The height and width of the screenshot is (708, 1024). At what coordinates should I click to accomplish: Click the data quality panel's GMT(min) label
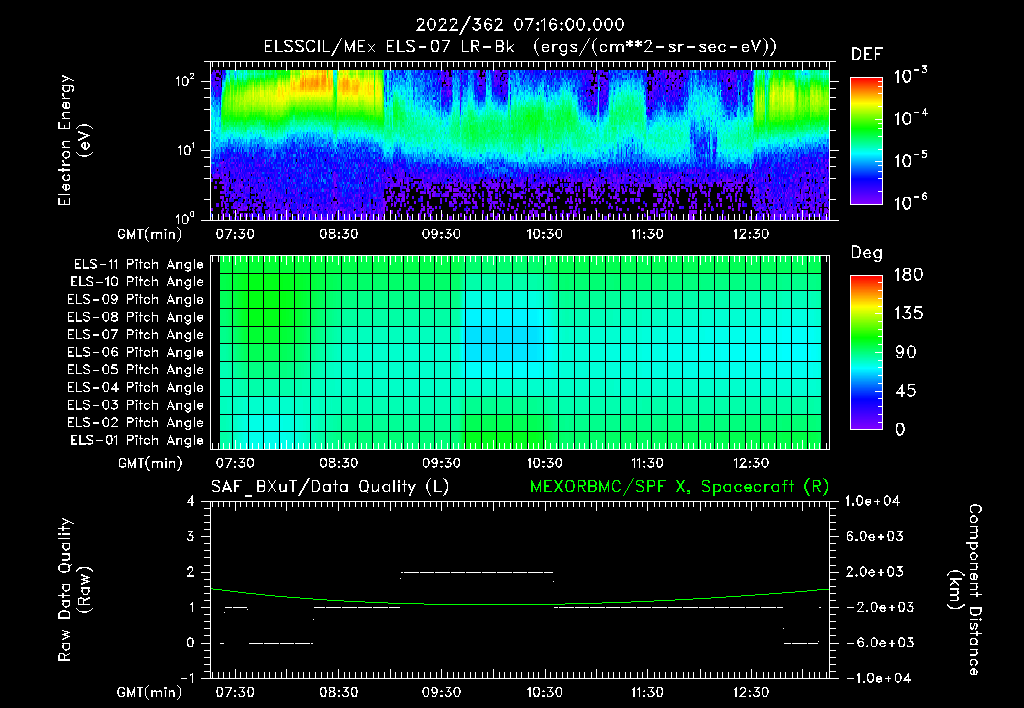(x=150, y=693)
